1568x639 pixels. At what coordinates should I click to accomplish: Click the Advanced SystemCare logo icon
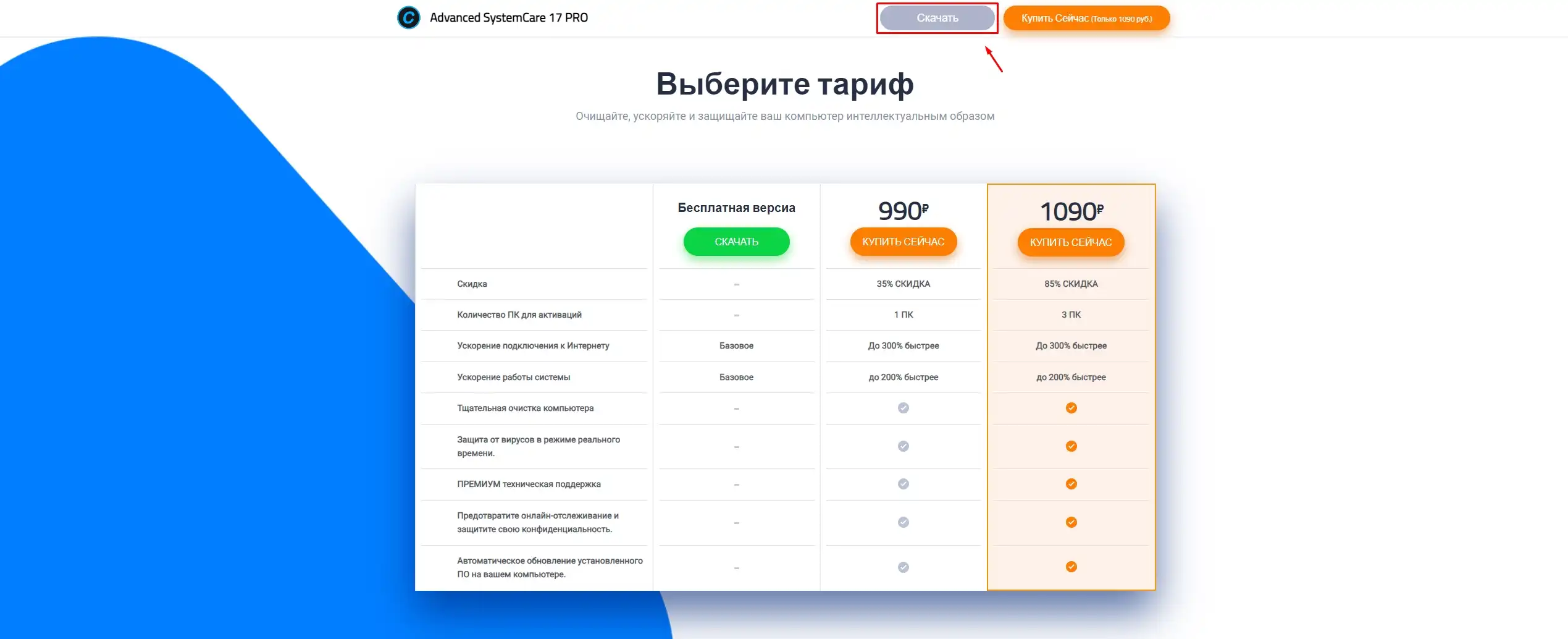point(408,18)
